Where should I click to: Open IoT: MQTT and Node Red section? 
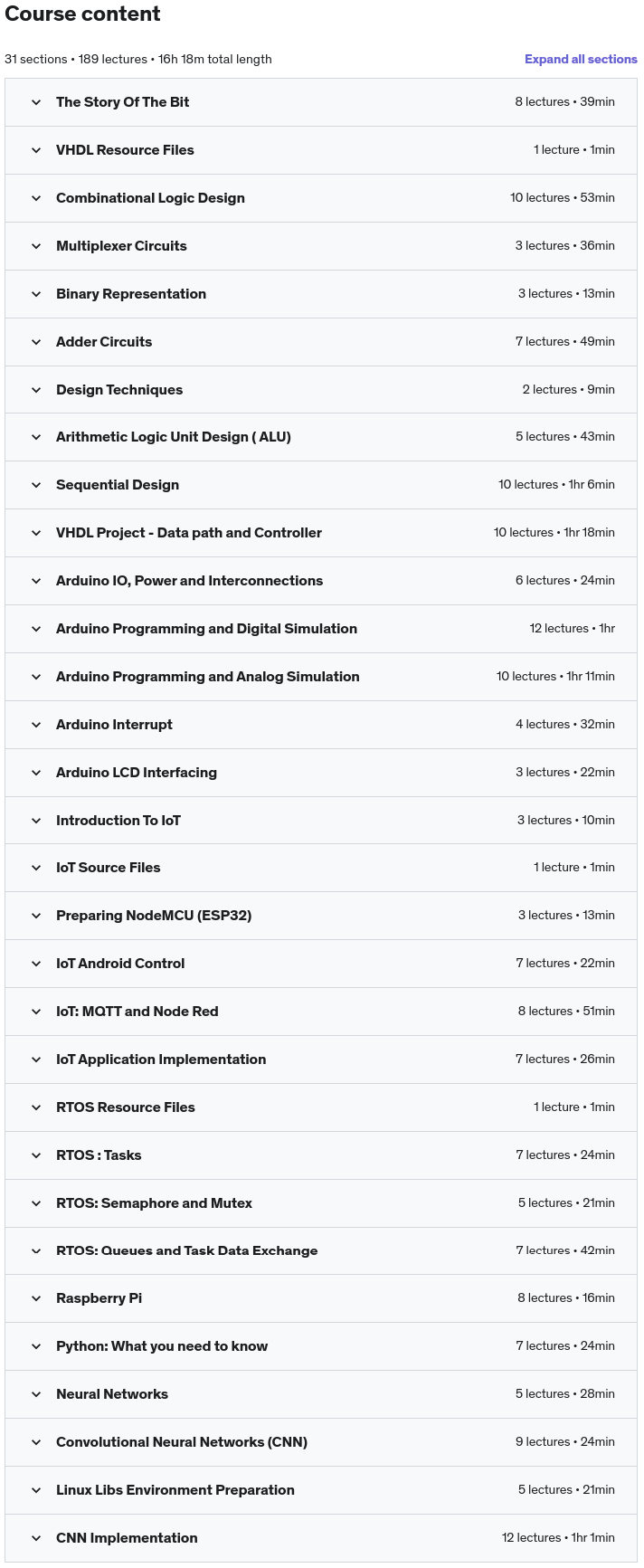pos(321,1012)
